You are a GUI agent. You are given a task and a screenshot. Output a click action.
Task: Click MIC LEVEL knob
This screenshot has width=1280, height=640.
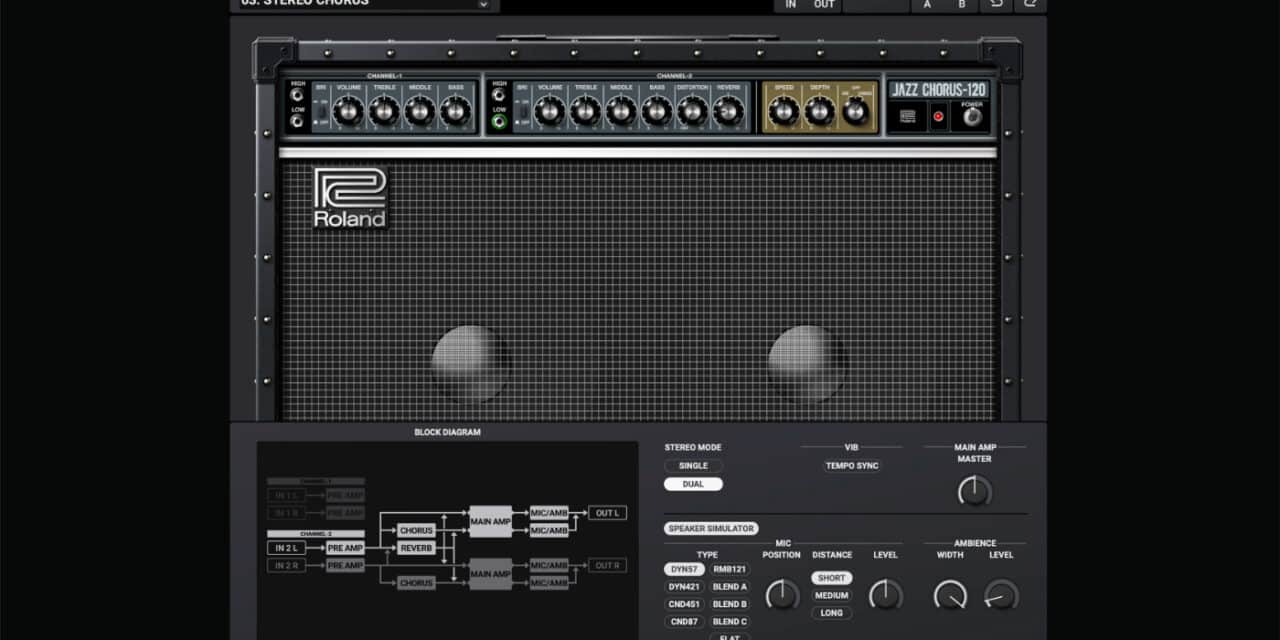coord(886,595)
